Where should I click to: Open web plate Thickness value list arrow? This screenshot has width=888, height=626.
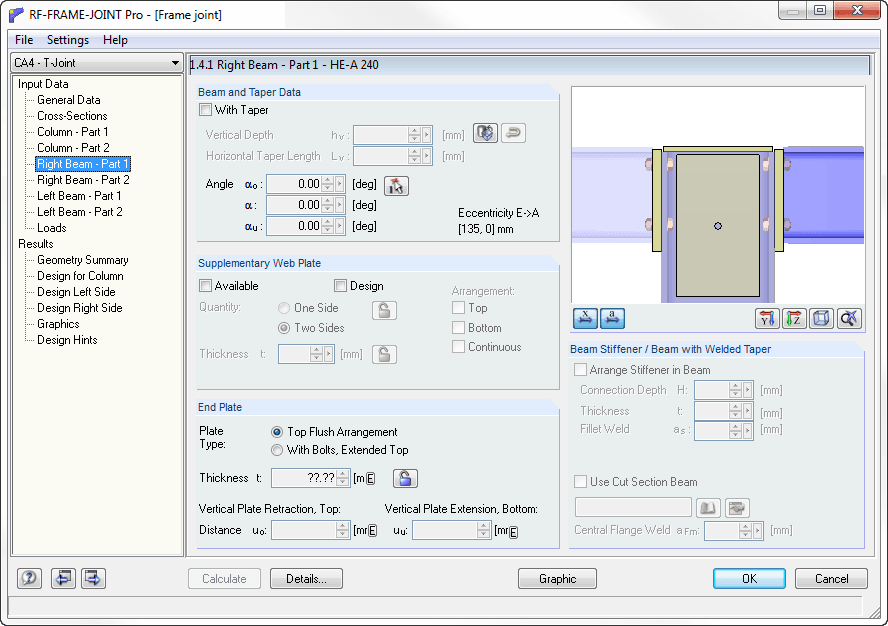[328, 354]
